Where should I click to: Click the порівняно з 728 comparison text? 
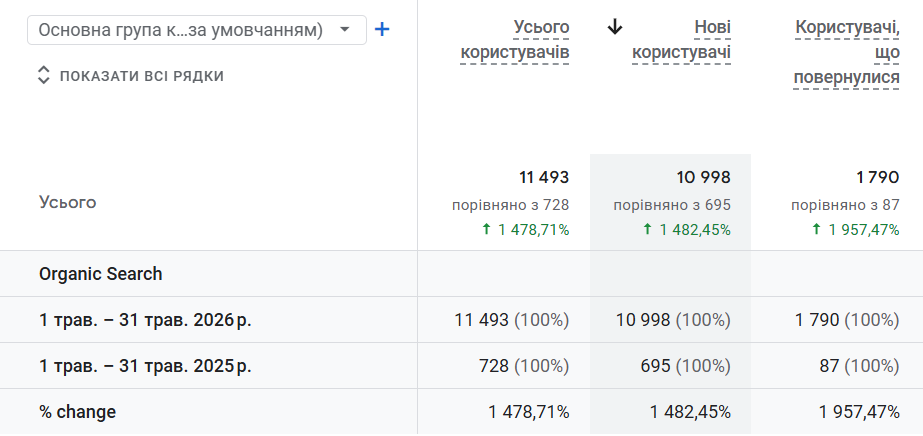click(510, 205)
